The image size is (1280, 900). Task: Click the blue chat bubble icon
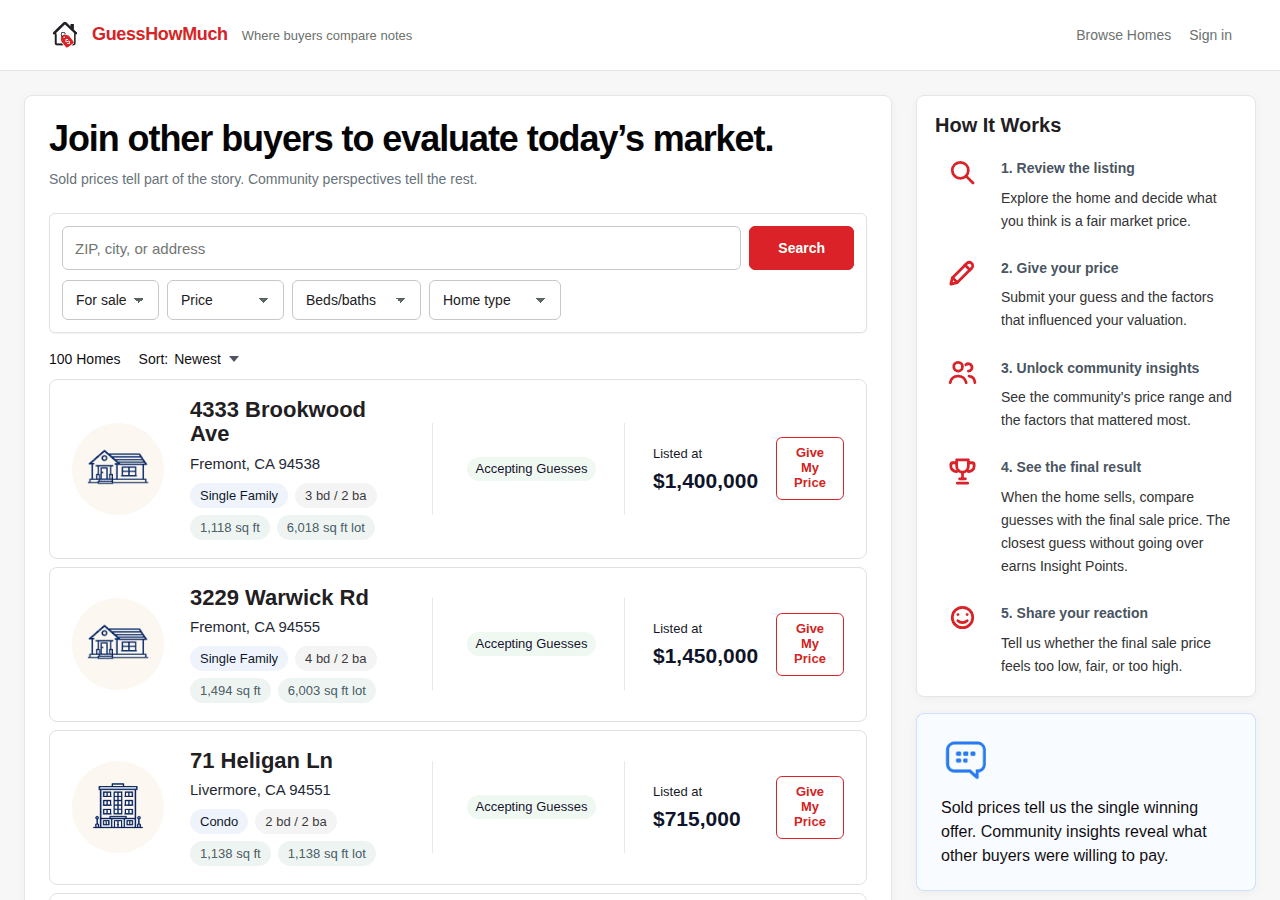tap(966, 760)
